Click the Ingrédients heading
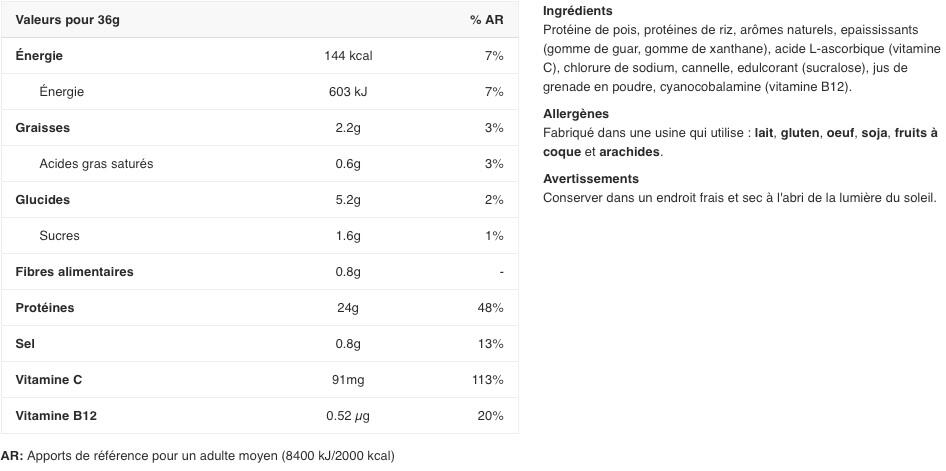 point(577,11)
